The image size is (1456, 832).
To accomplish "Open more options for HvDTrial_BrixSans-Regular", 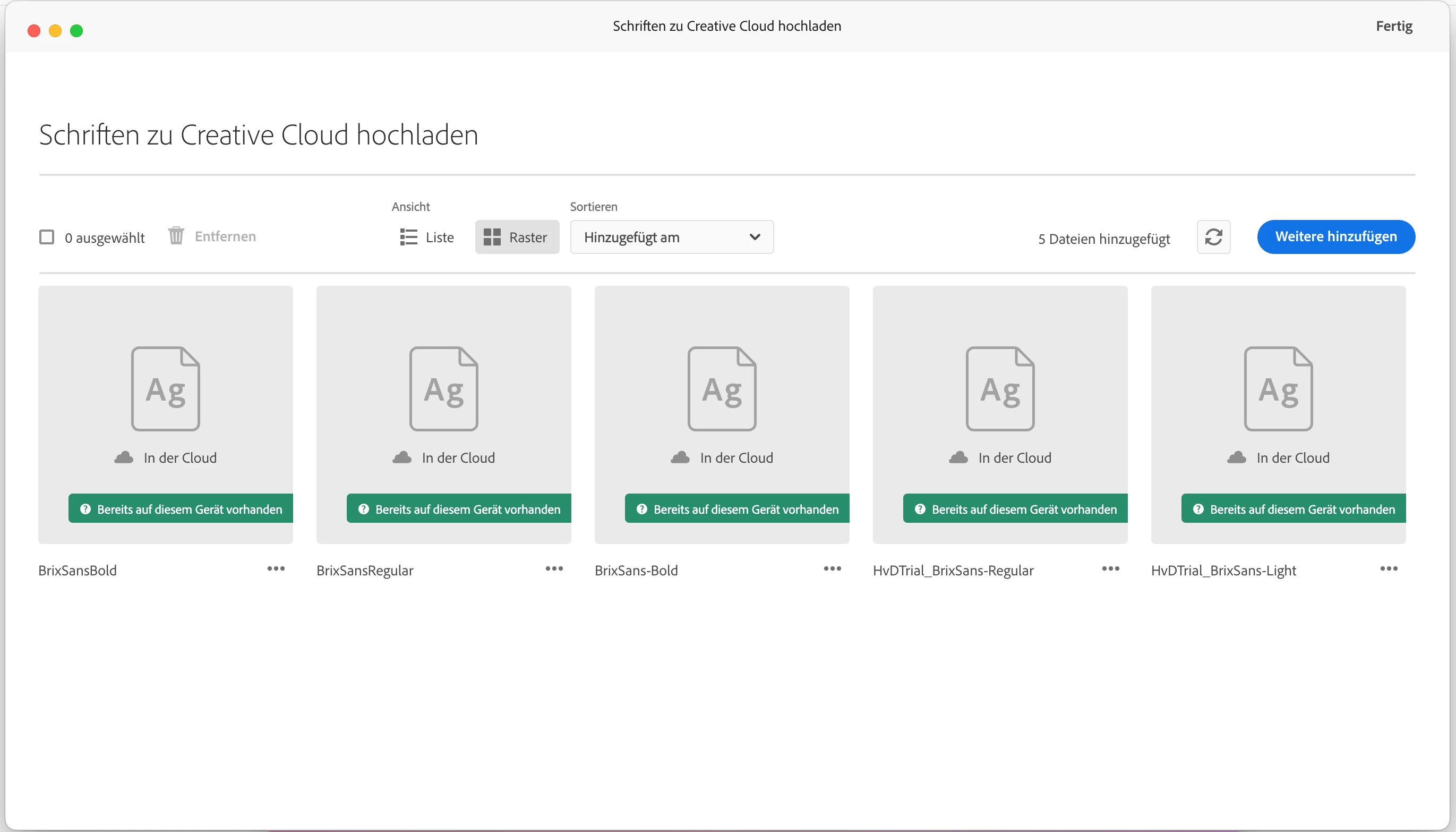I will pos(1110,568).
